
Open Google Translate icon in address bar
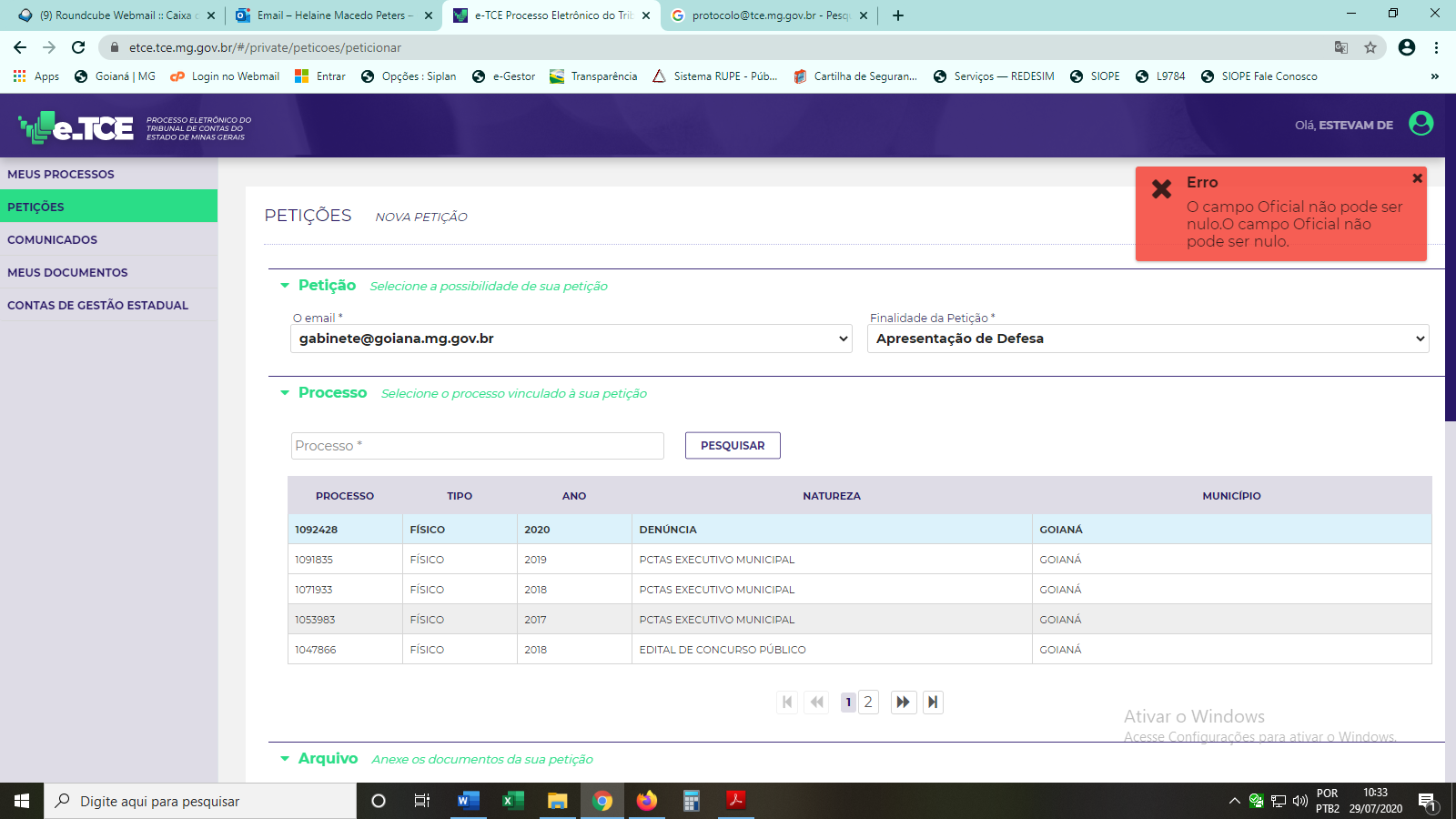[x=1340, y=47]
